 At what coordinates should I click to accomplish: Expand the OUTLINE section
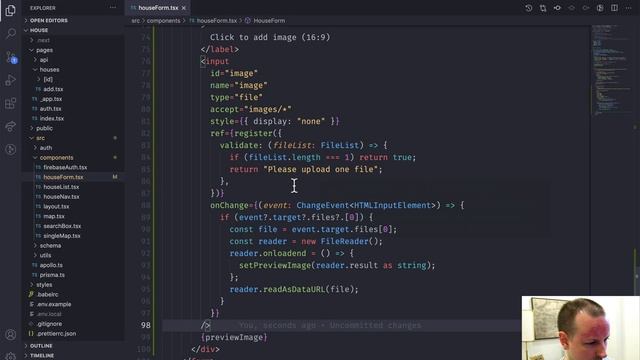click(41, 346)
